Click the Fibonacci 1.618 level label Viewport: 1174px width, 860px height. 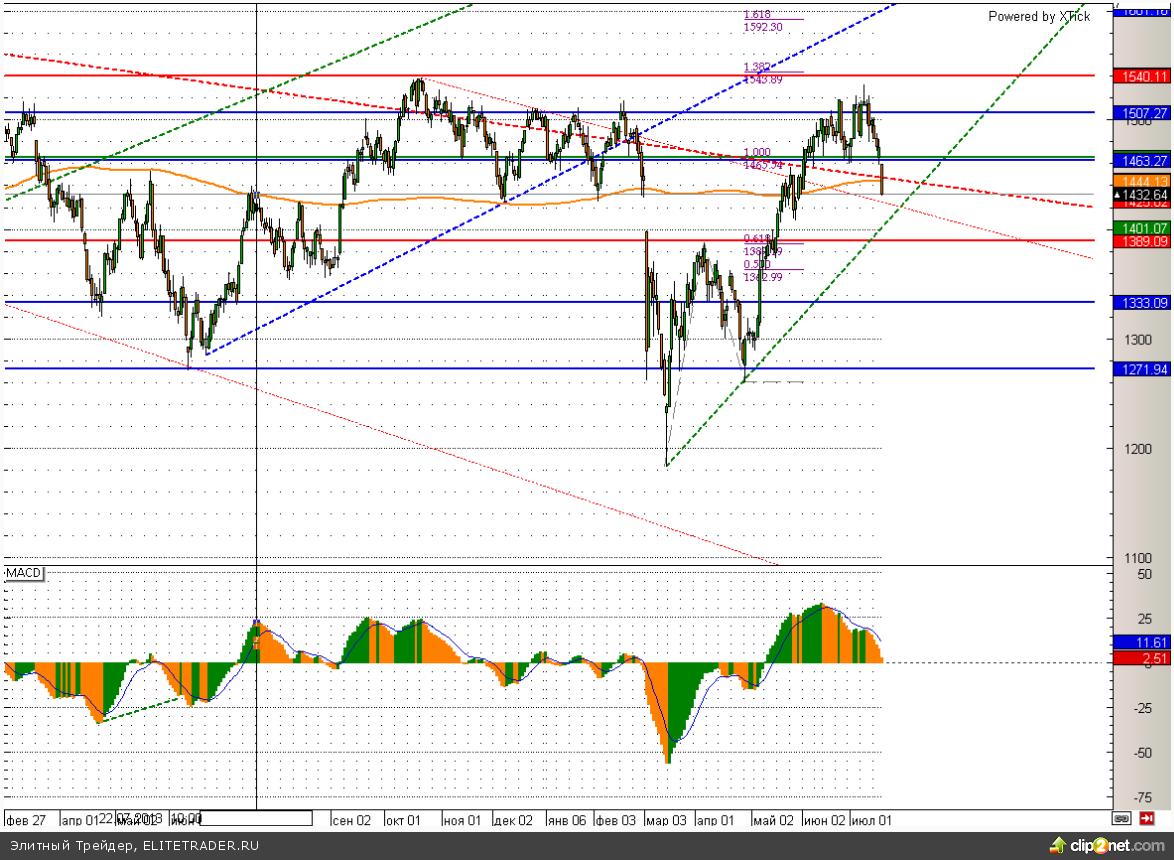click(757, 14)
